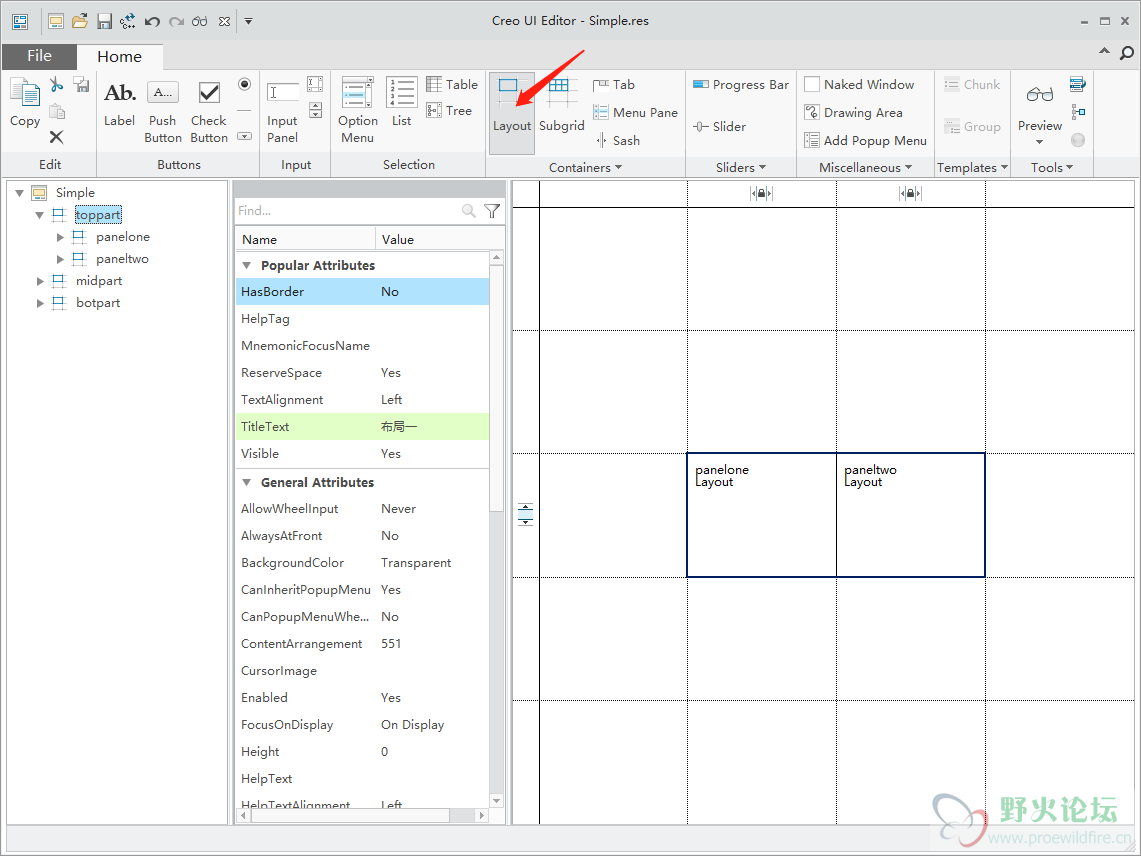Click the attribute list scroll down arrow
The image size is (1141, 856).
496,801
